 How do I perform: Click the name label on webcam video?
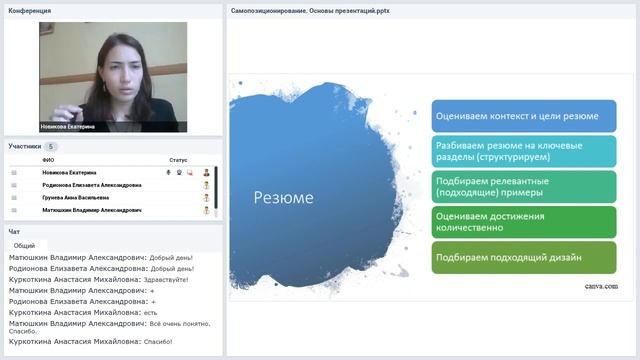[68, 127]
